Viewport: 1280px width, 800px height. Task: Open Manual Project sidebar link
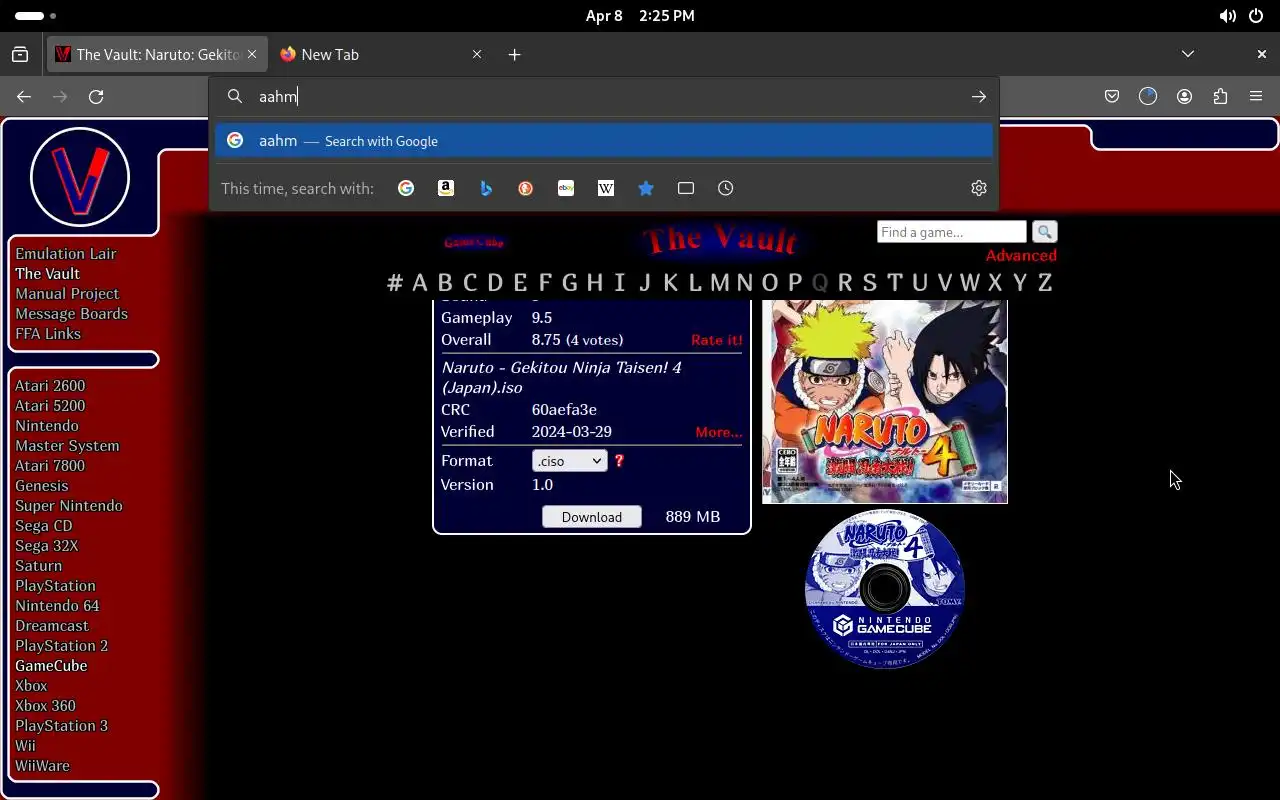(x=67, y=293)
